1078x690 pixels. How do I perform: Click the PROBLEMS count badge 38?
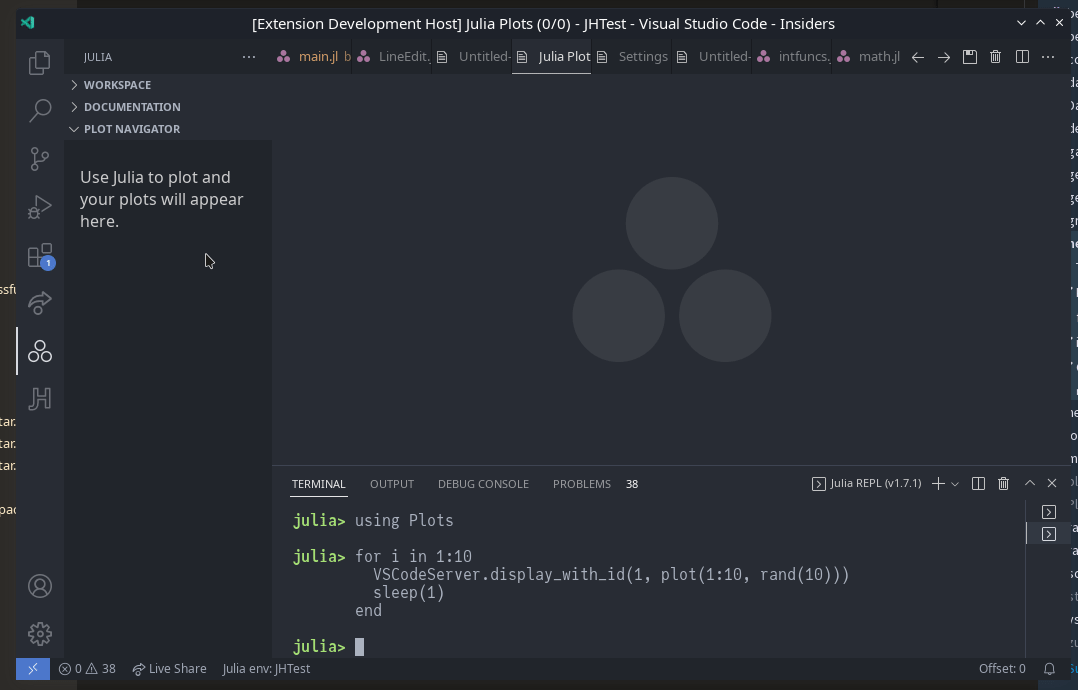[632, 485]
